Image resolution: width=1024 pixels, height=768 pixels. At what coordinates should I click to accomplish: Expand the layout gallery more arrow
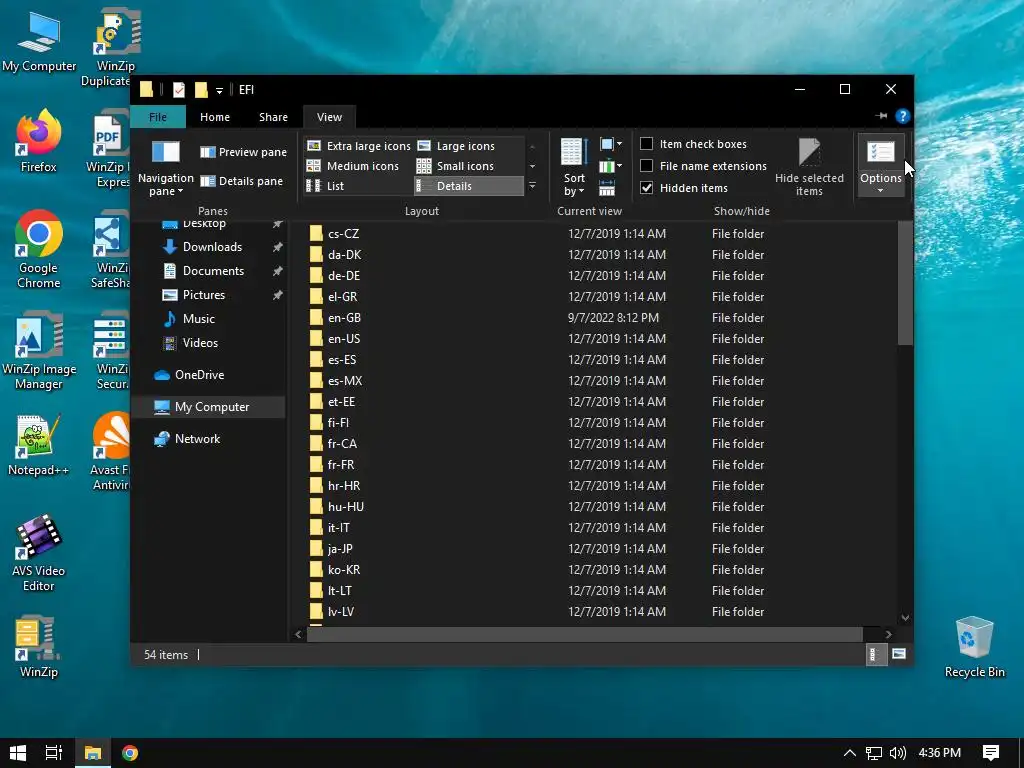click(532, 186)
